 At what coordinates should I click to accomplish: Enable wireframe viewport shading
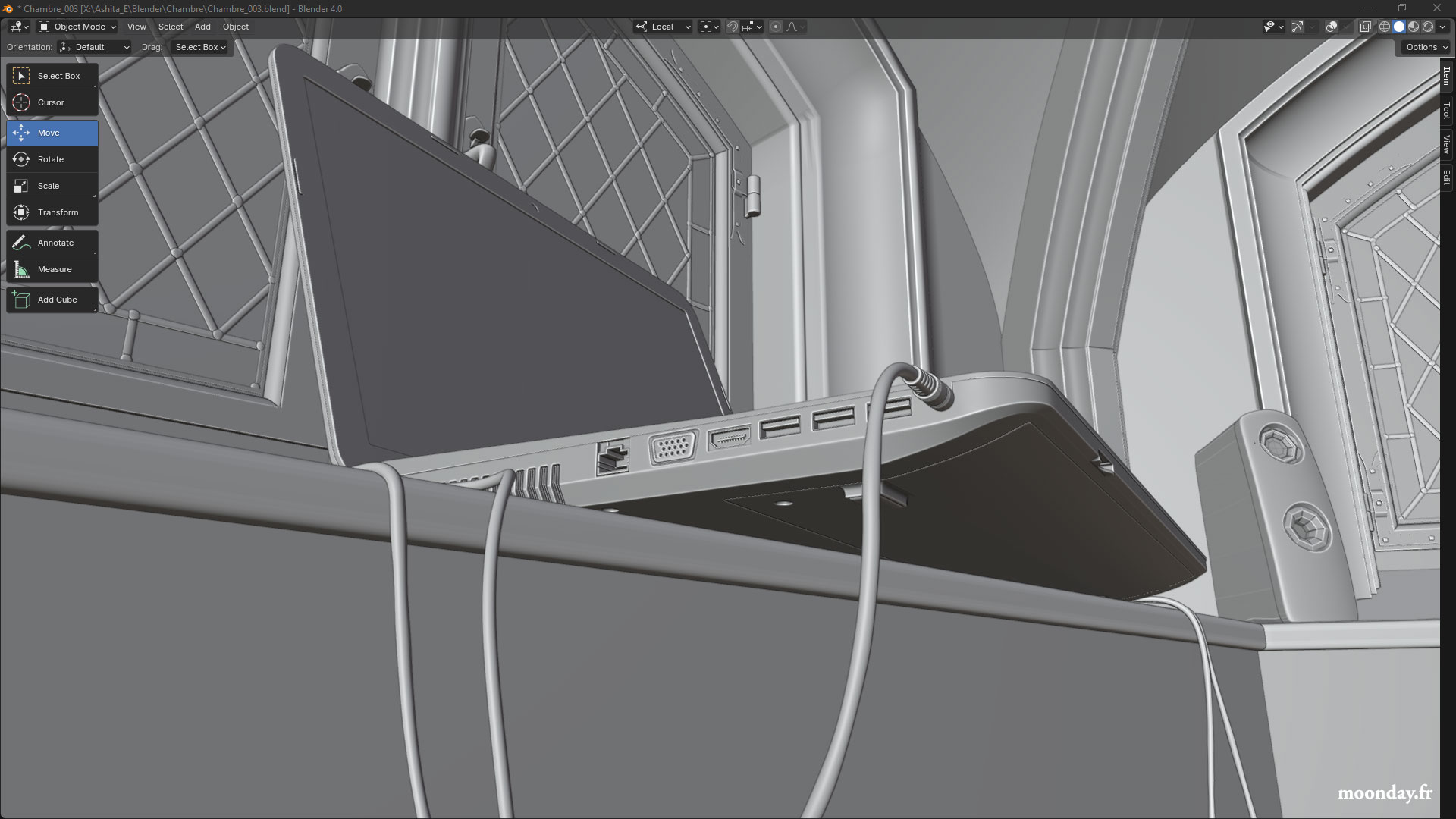click(1384, 27)
